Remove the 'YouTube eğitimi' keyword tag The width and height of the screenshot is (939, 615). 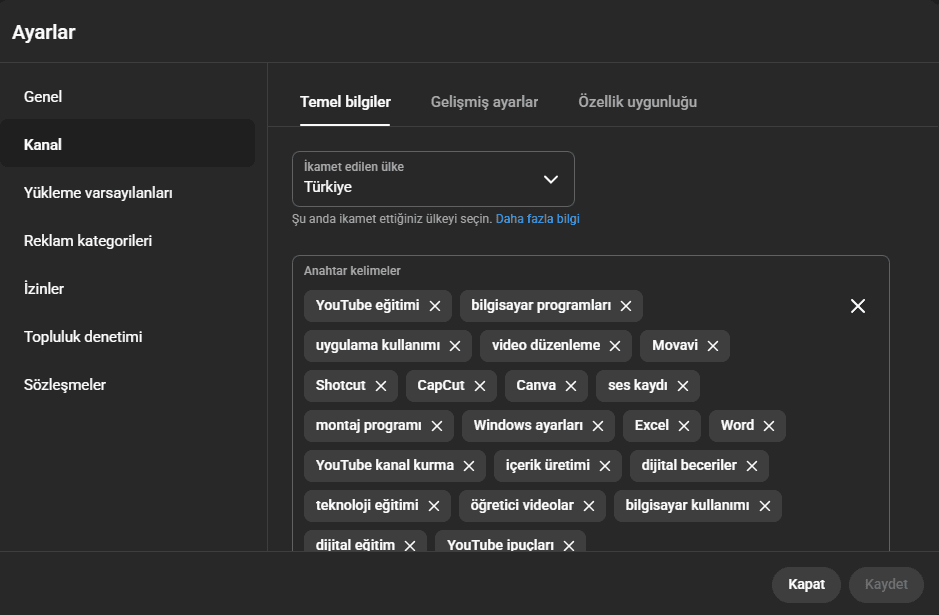click(x=435, y=306)
